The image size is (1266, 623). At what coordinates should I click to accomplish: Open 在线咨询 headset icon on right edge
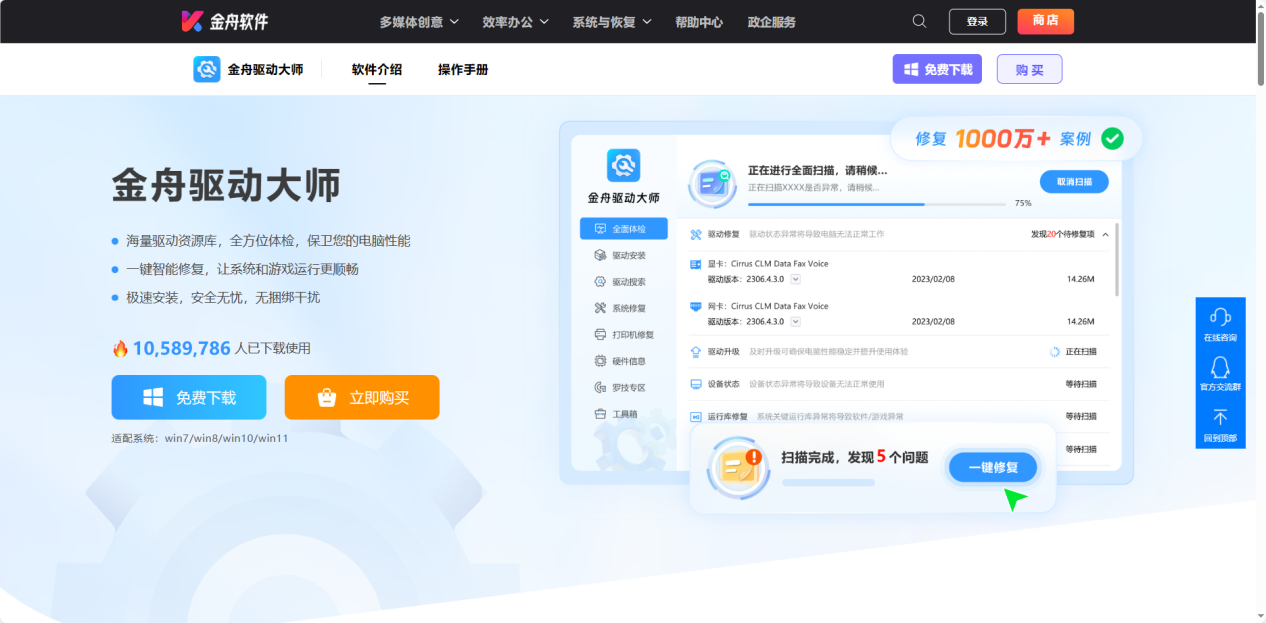[x=1220, y=318]
